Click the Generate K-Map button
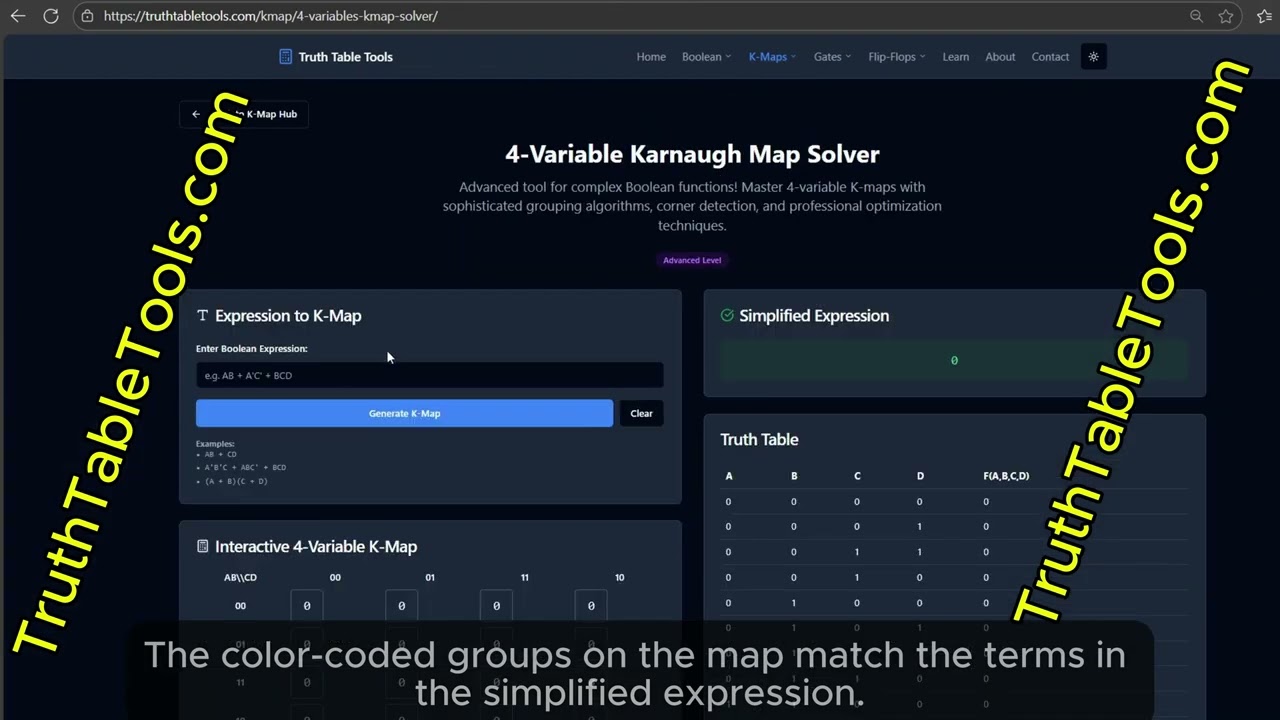This screenshot has height=720, width=1280. (404, 413)
